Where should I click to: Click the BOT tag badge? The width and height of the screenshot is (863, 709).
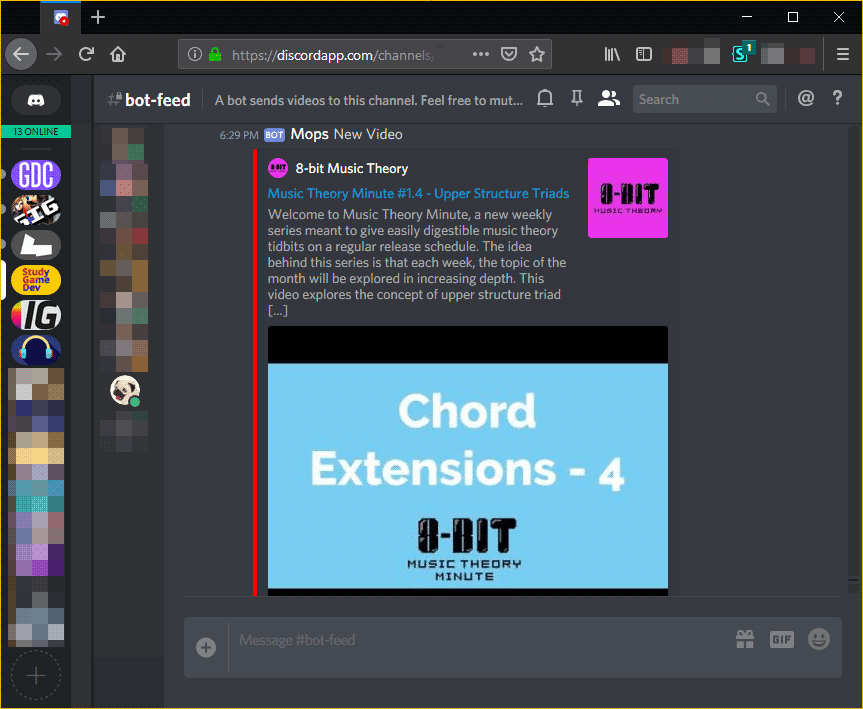[x=274, y=135]
